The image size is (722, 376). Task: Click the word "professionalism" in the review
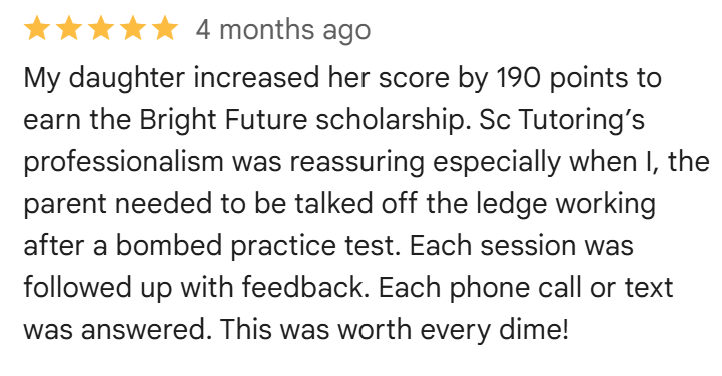123,162
